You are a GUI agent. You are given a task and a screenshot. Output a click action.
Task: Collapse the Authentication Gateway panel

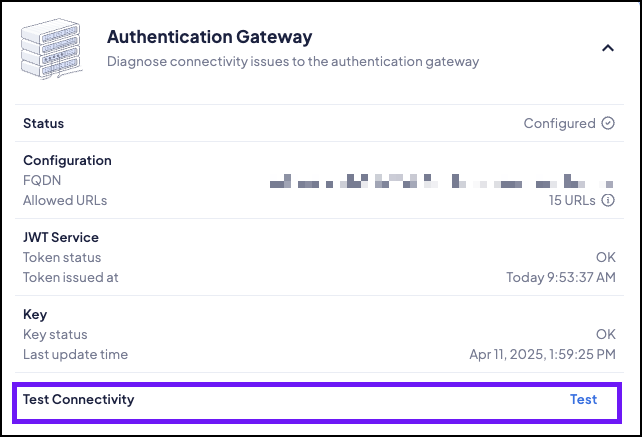click(x=607, y=47)
